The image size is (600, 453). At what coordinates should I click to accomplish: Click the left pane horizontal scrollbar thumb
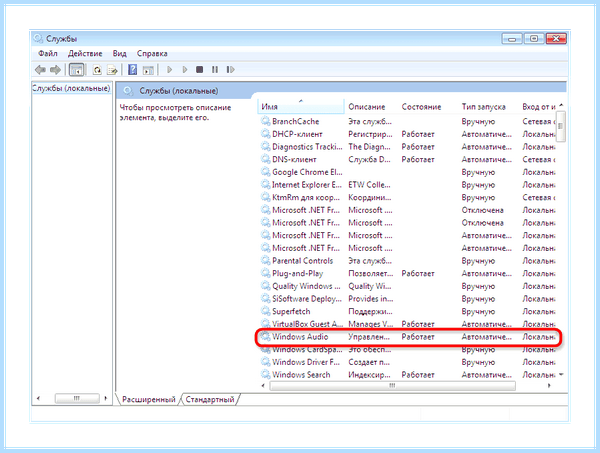point(77,398)
